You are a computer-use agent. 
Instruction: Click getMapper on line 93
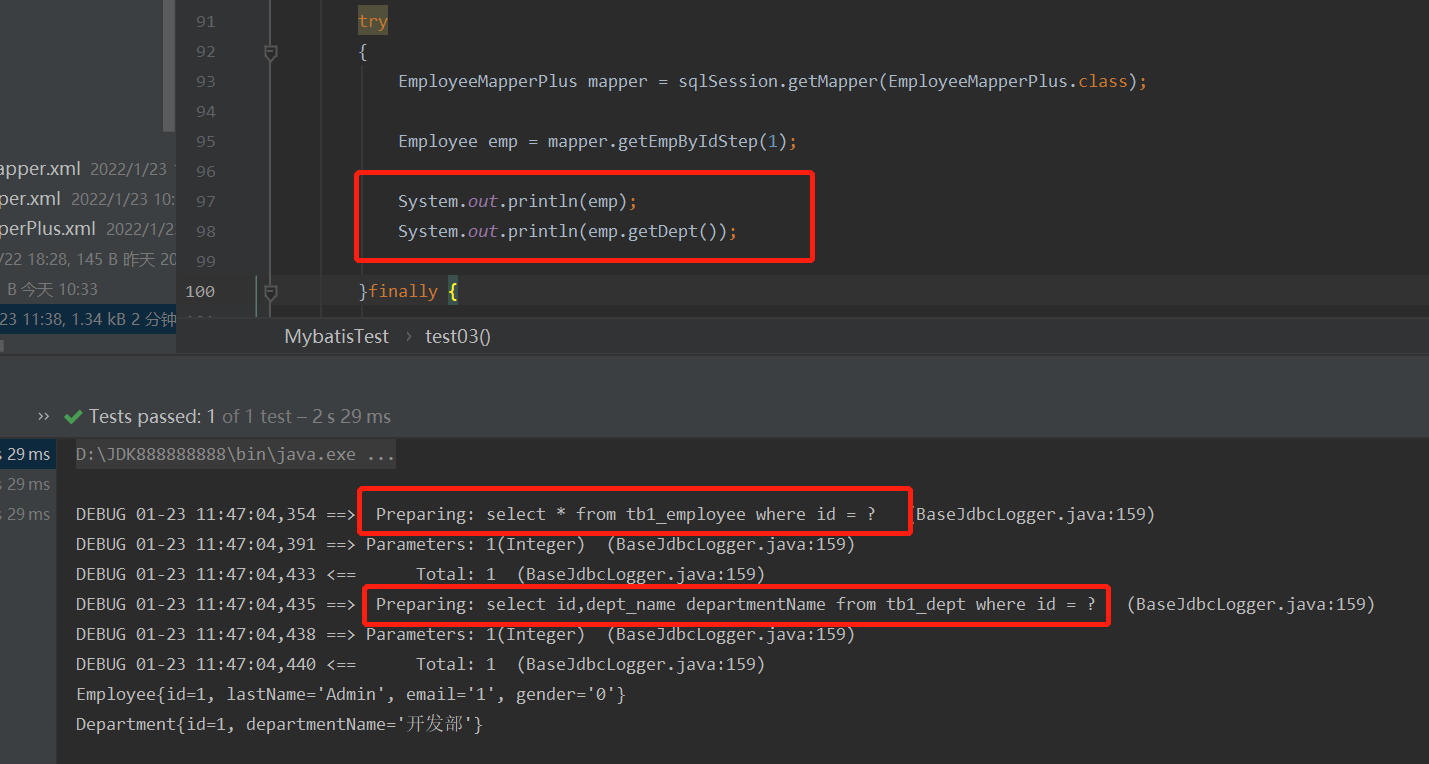[x=833, y=82]
